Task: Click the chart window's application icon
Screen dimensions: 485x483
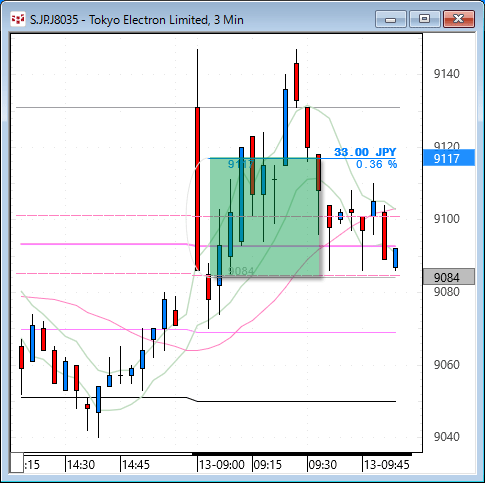Action: pos(18,20)
